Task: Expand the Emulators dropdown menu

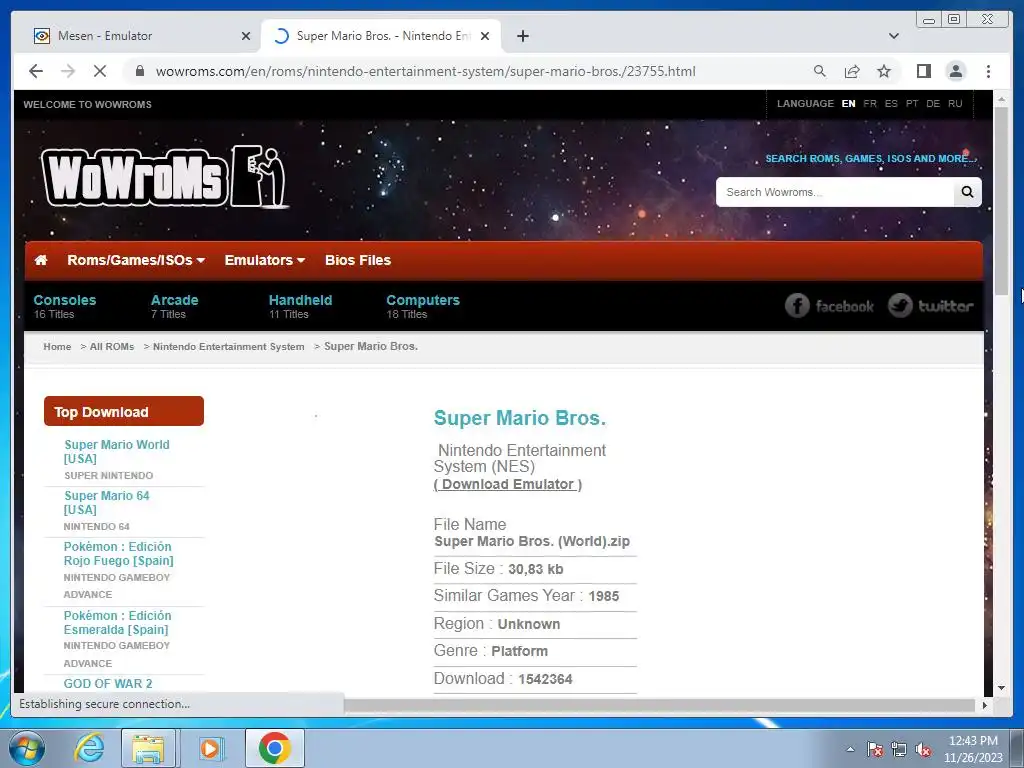Action: 264,260
